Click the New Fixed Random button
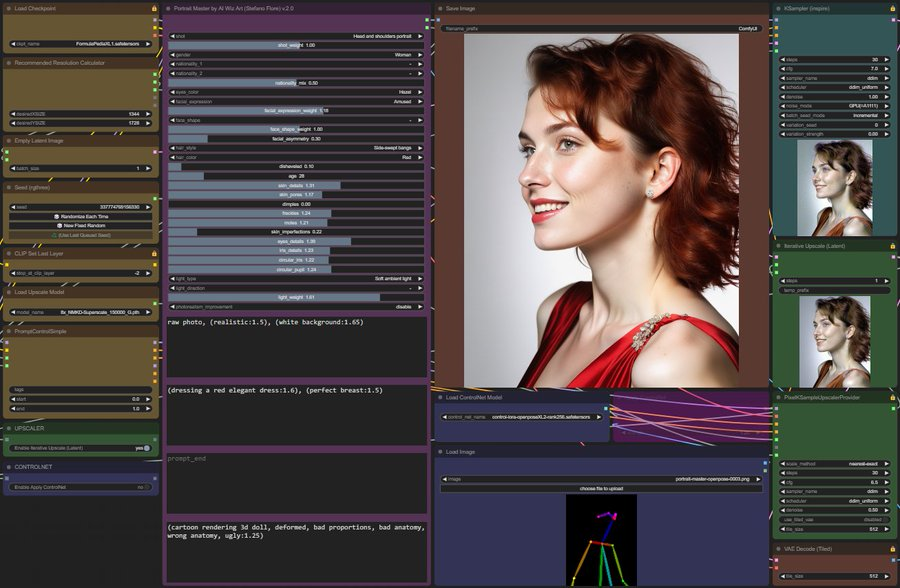Screen dimensions: 900x588 pyautogui.click(x=81, y=226)
